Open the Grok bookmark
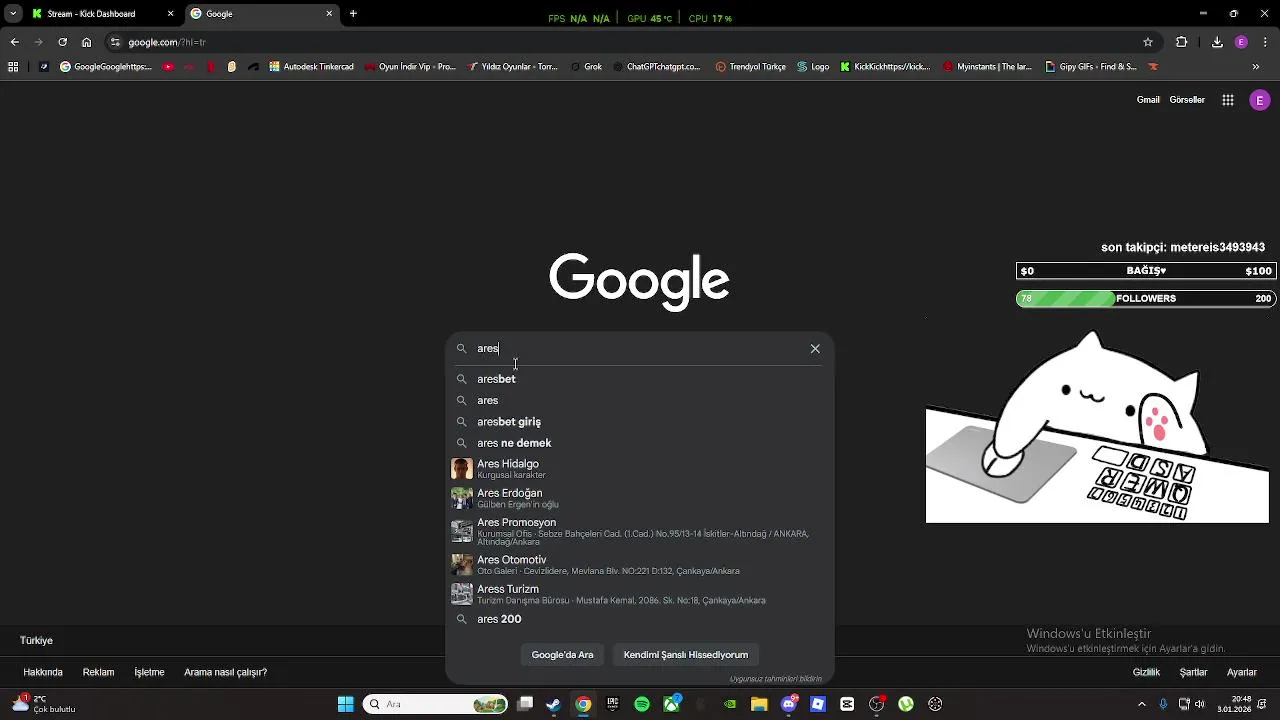Image resolution: width=1280 pixels, height=720 pixels. (585, 67)
